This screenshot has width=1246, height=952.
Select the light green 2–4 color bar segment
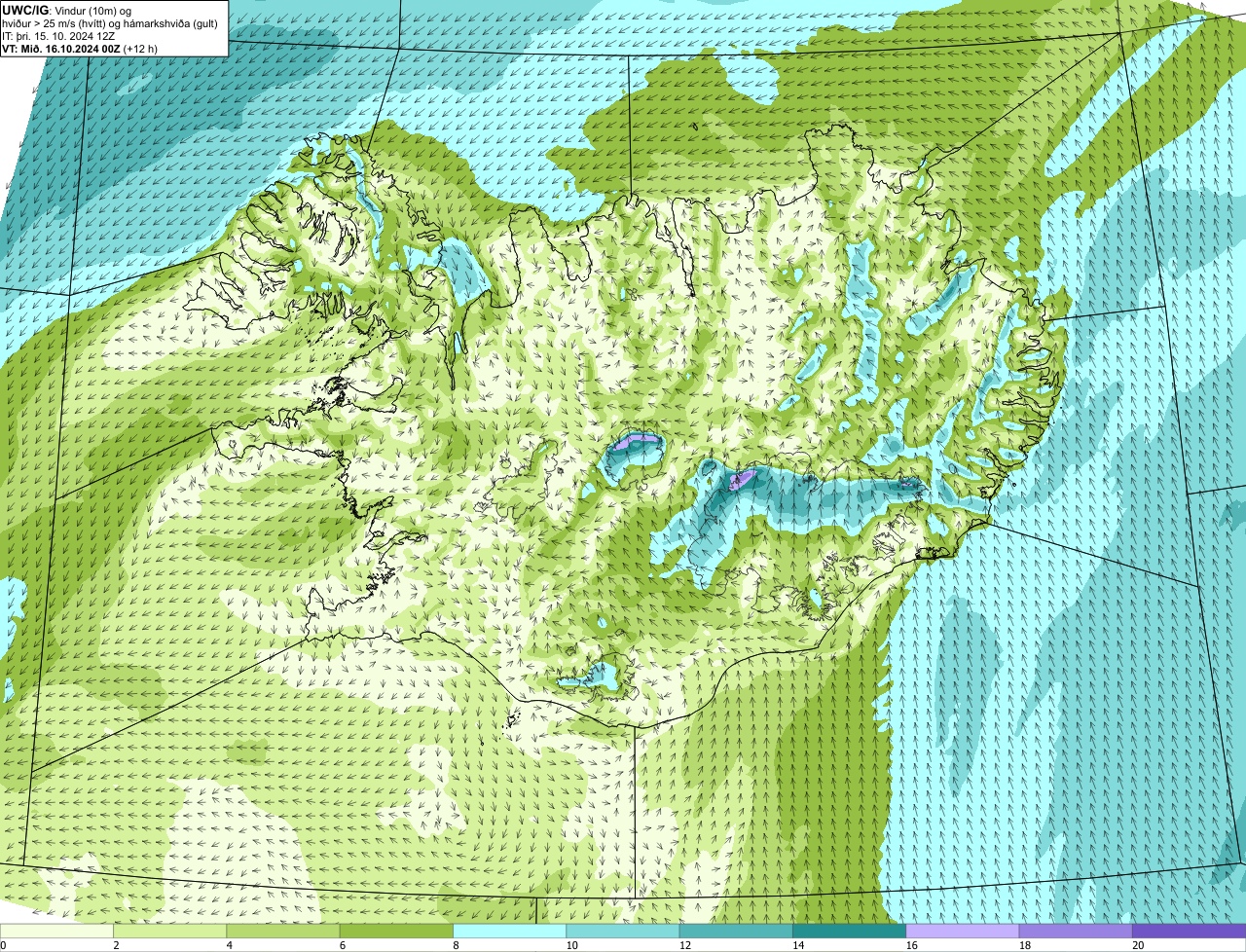169,931
